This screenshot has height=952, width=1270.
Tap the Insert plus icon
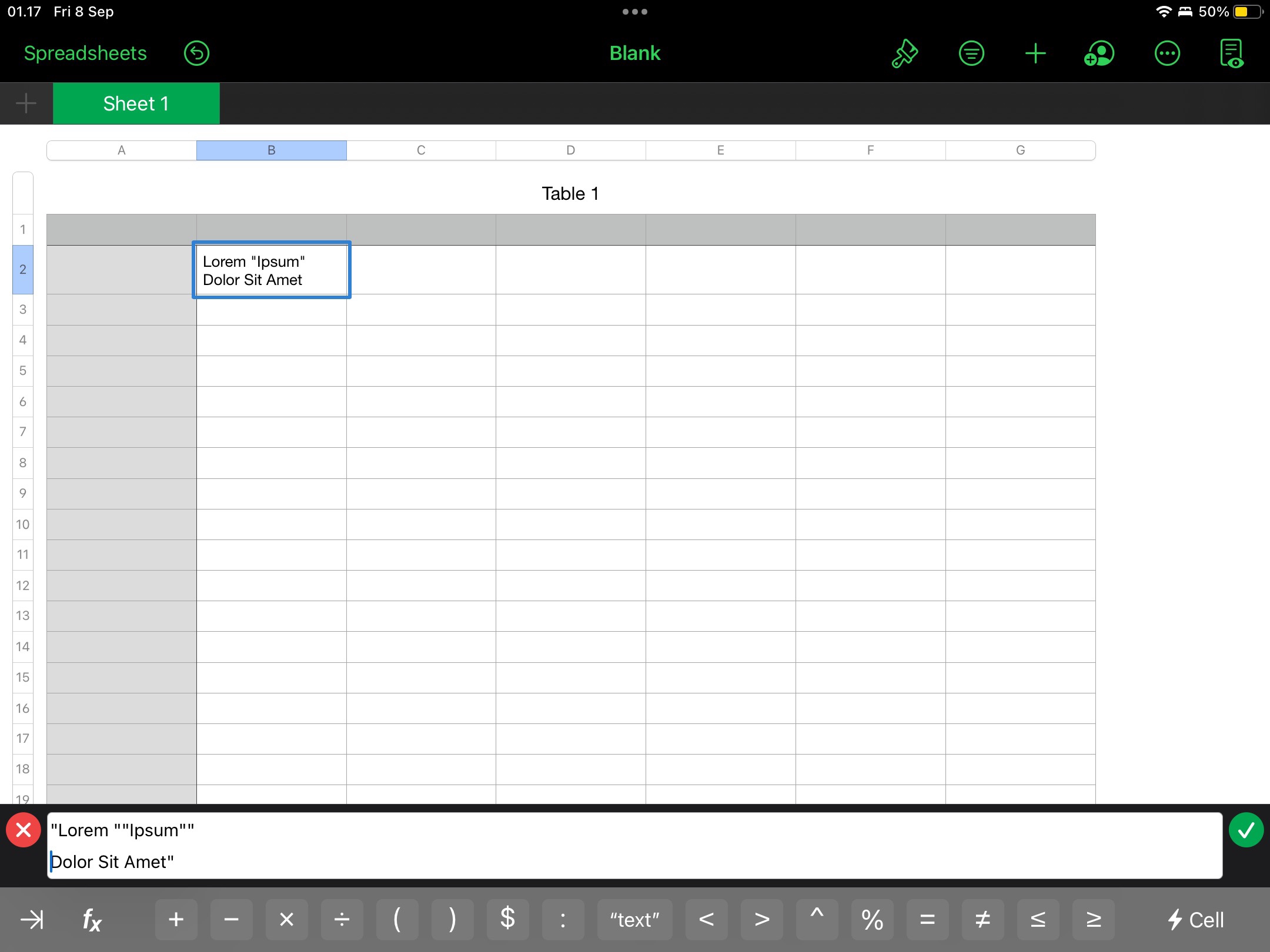pos(1035,53)
